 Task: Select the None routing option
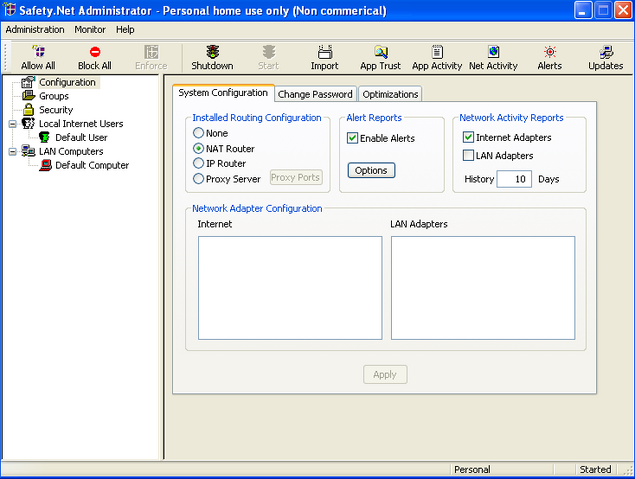click(x=198, y=133)
